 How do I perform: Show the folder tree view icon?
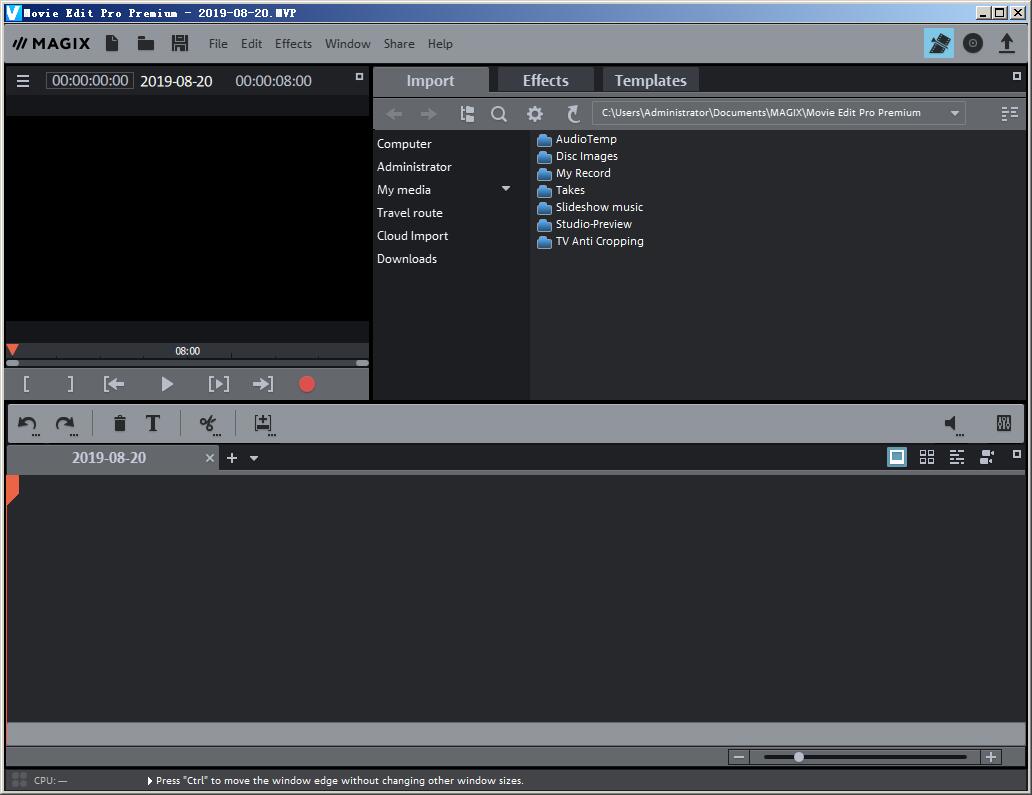pos(467,114)
